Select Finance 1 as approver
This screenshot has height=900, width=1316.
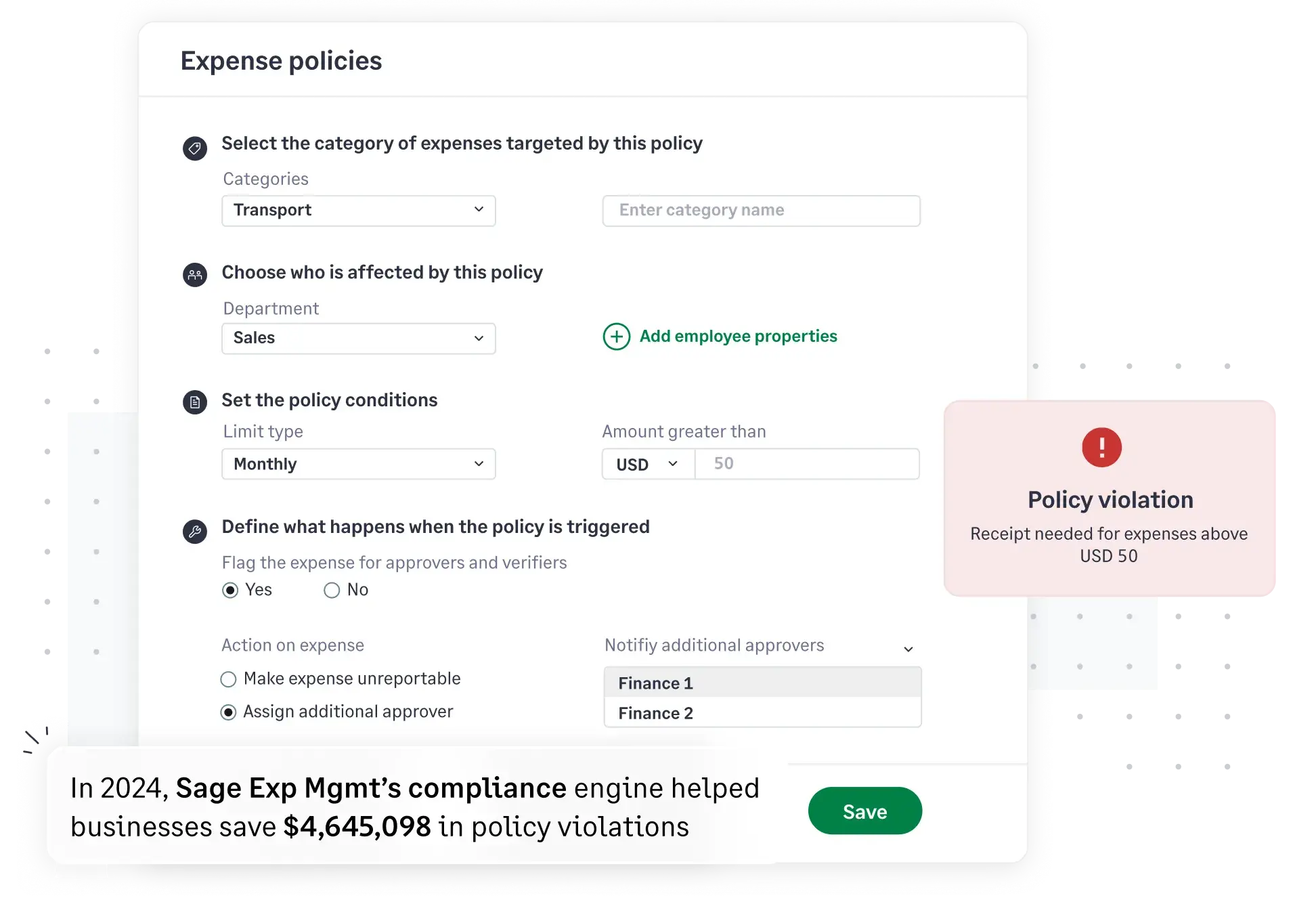(762, 683)
